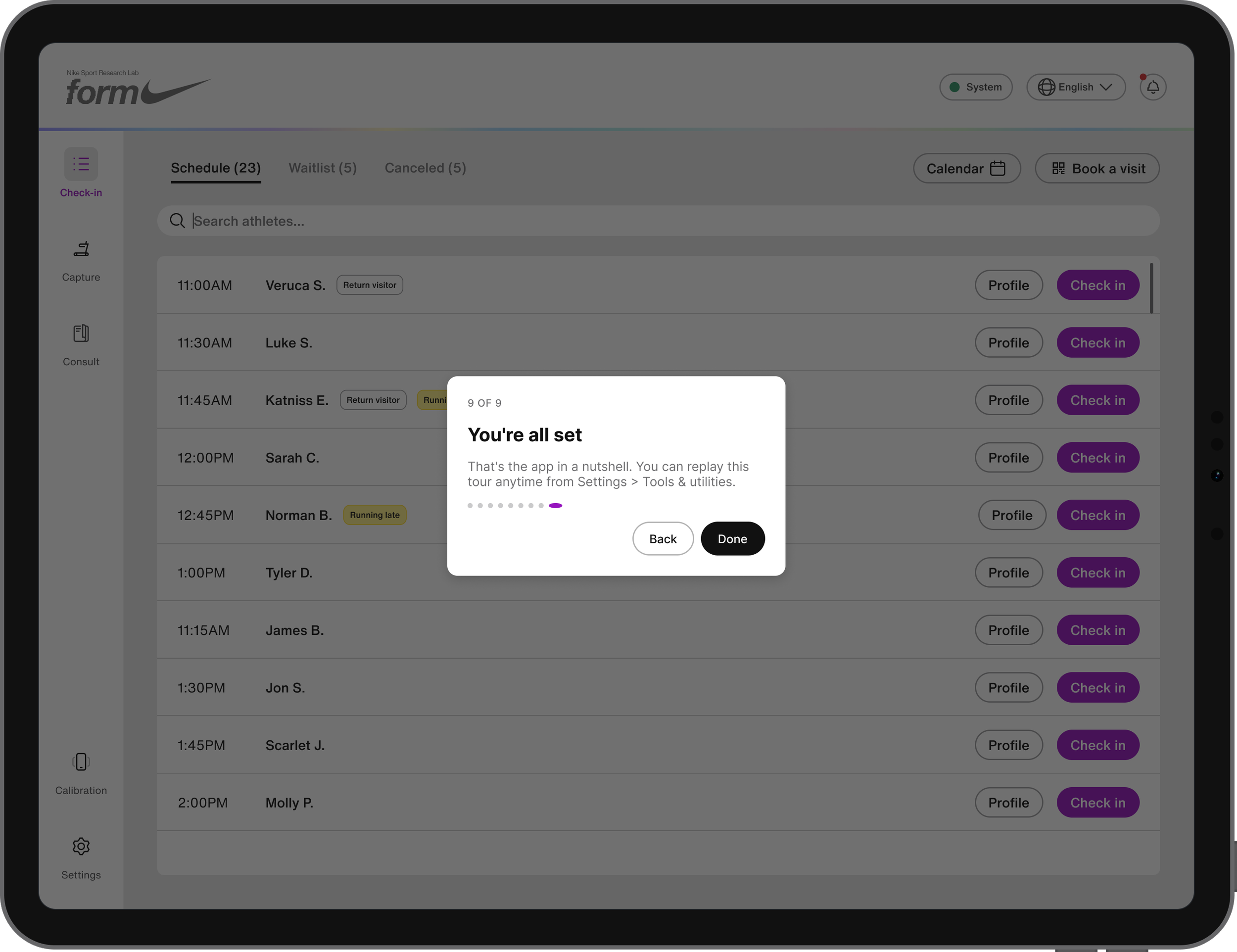Check in Norman B.
The image size is (1237, 952).
click(x=1097, y=515)
